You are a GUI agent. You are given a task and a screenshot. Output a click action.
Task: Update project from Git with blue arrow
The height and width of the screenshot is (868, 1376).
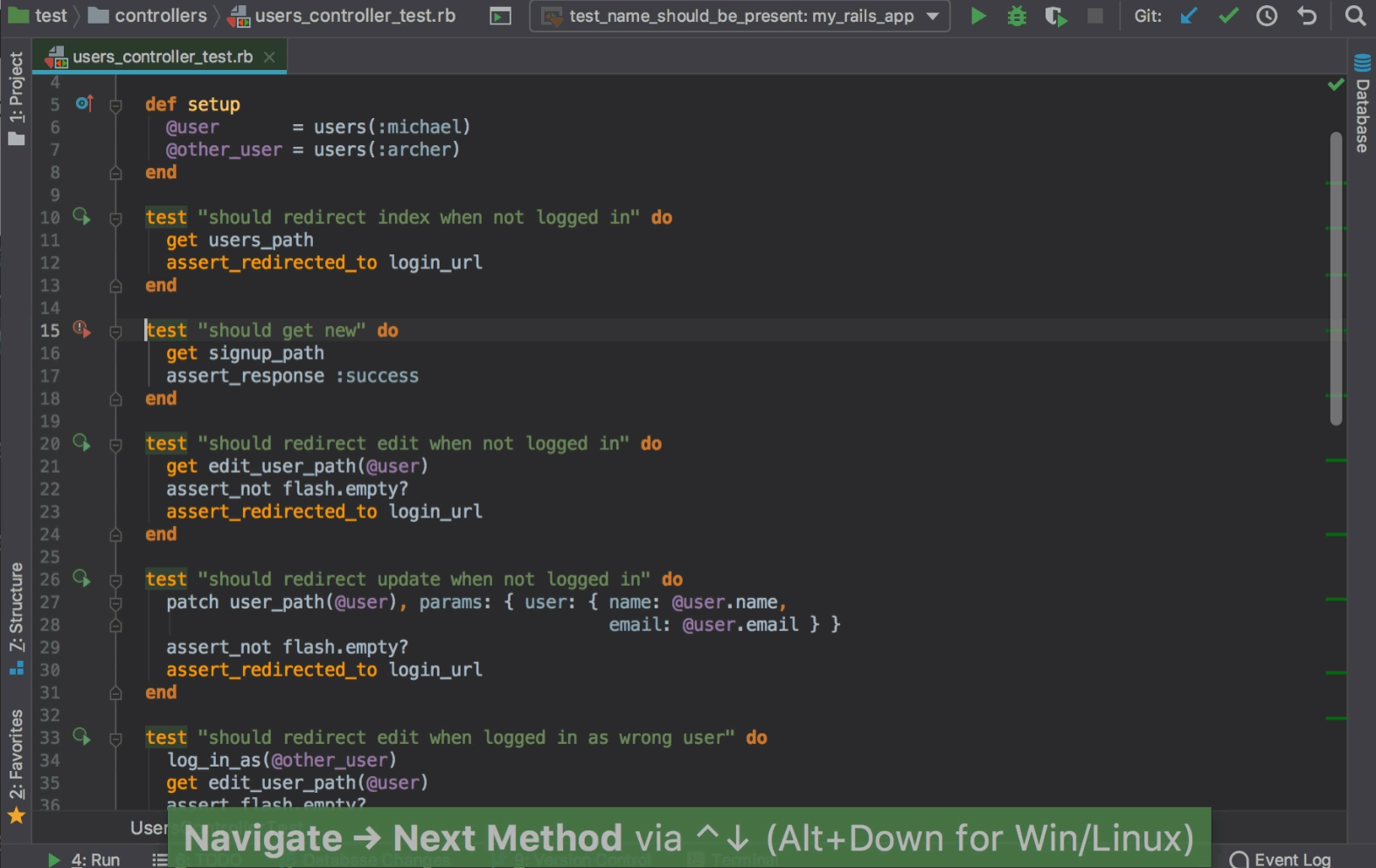click(x=1188, y=16)
